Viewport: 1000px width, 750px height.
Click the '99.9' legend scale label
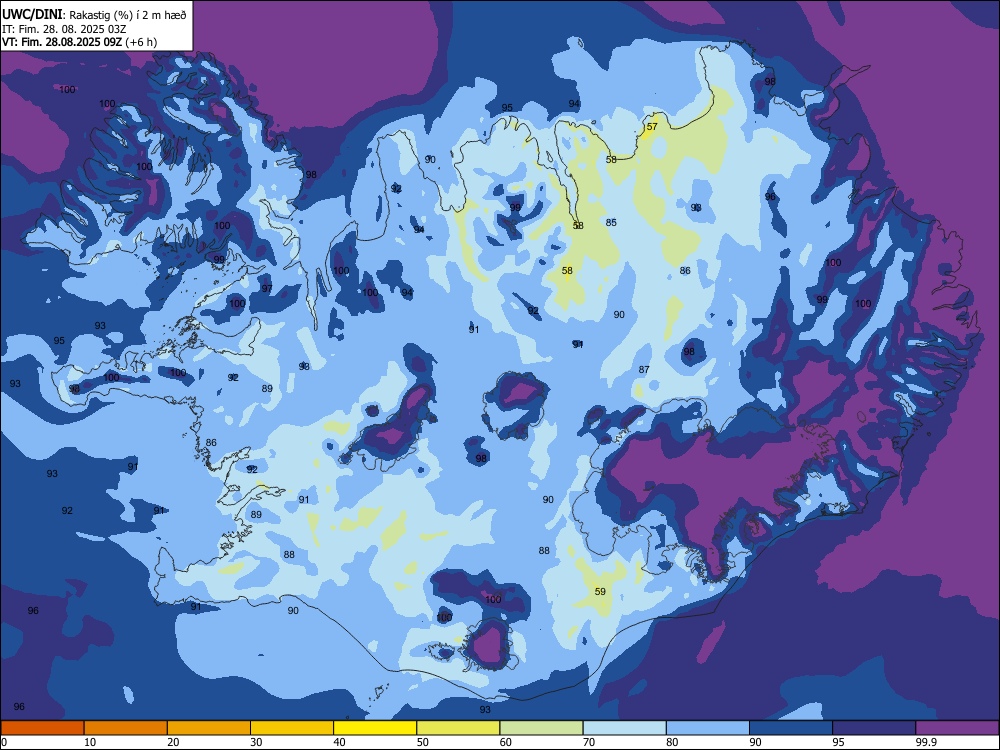tap(926, 742)
